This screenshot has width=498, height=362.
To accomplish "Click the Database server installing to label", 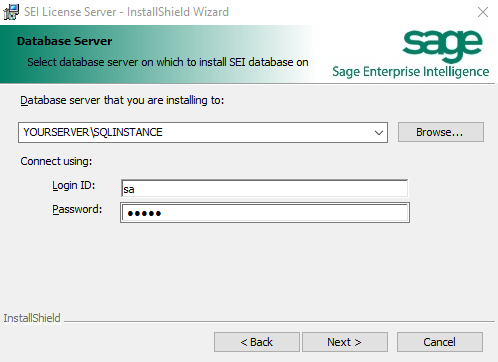I will (x=122, y=100).
